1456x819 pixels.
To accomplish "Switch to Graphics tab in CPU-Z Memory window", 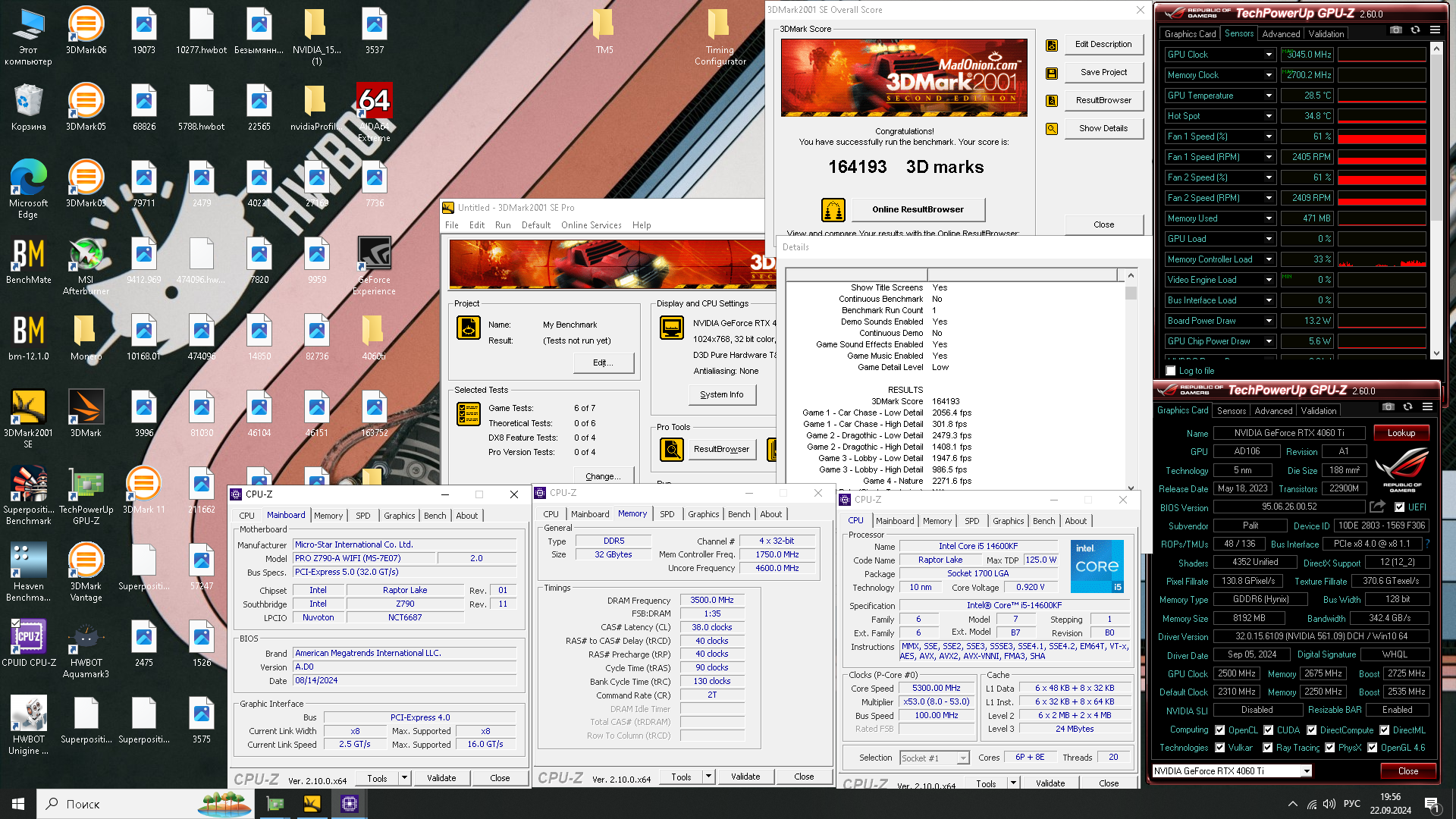I will tap(703, 514).
